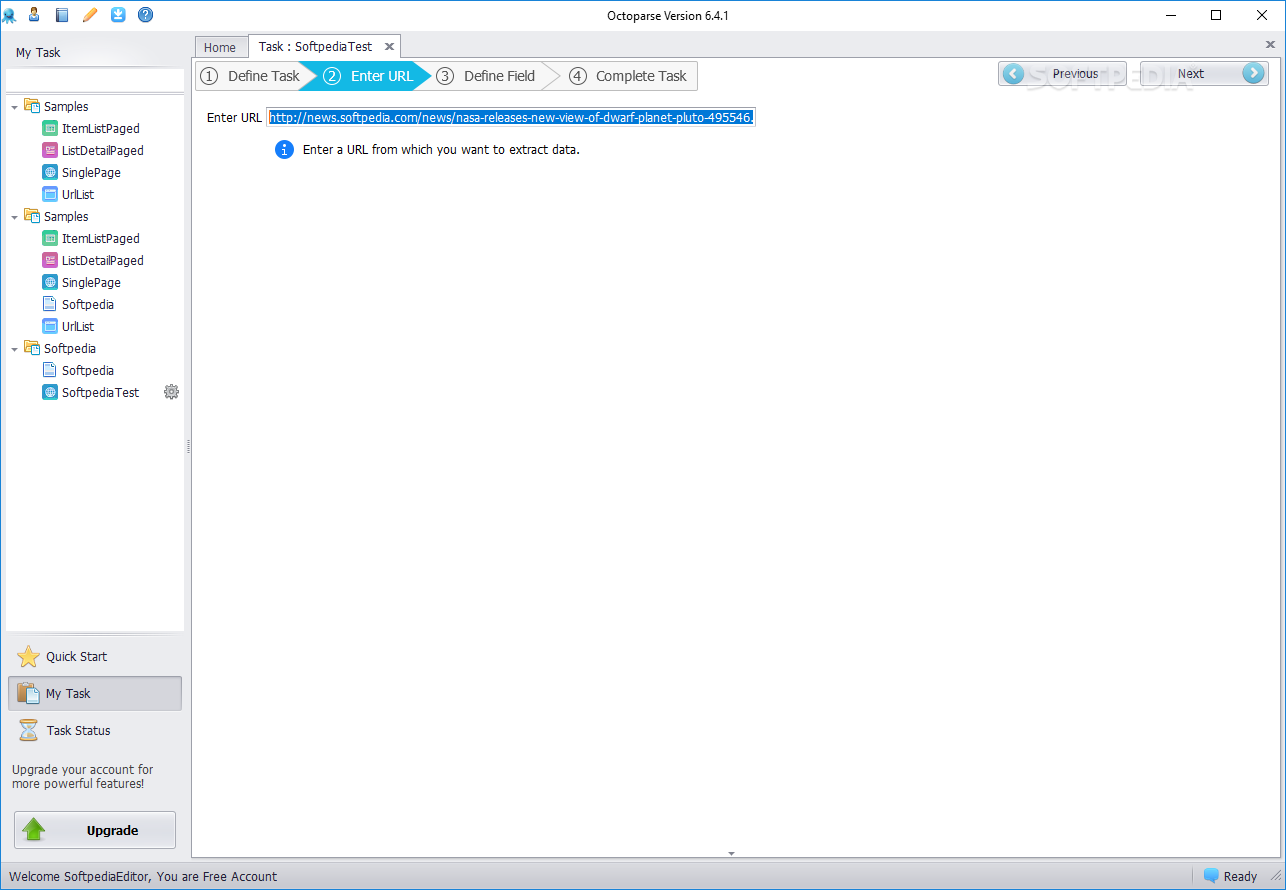
Task: Select the Softpedia task inside the Softpedia folder
Action: (88, 371)
